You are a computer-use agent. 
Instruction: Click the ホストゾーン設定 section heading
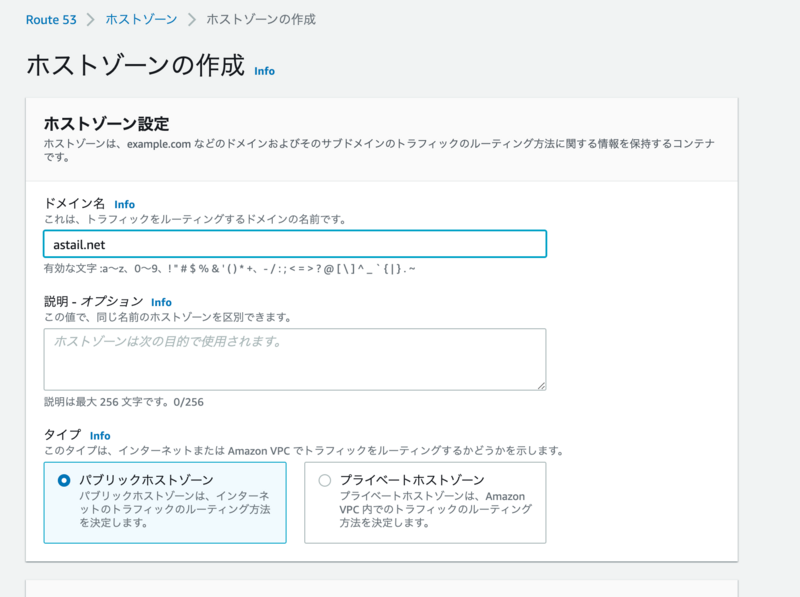coord(106,123)
